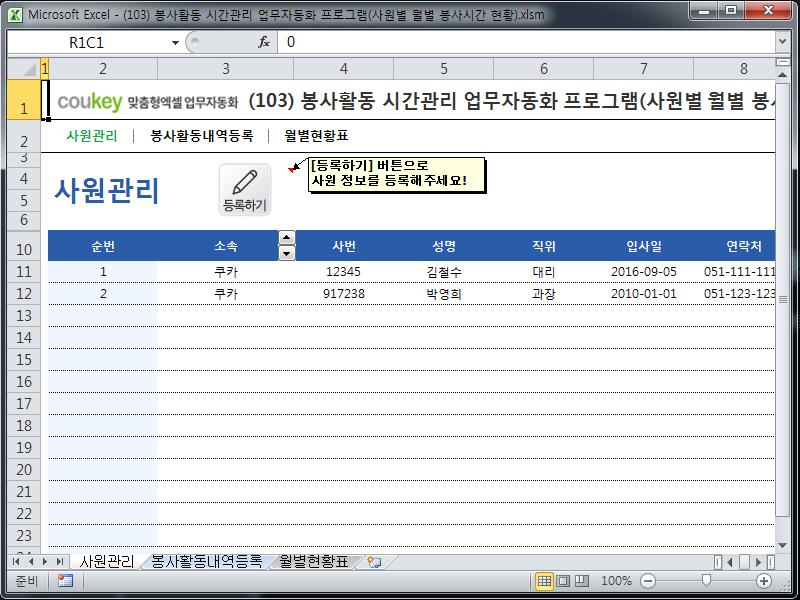800x600 pixels.
Task: Click the date cell 2010-01-01
Action: pos(644,294)
